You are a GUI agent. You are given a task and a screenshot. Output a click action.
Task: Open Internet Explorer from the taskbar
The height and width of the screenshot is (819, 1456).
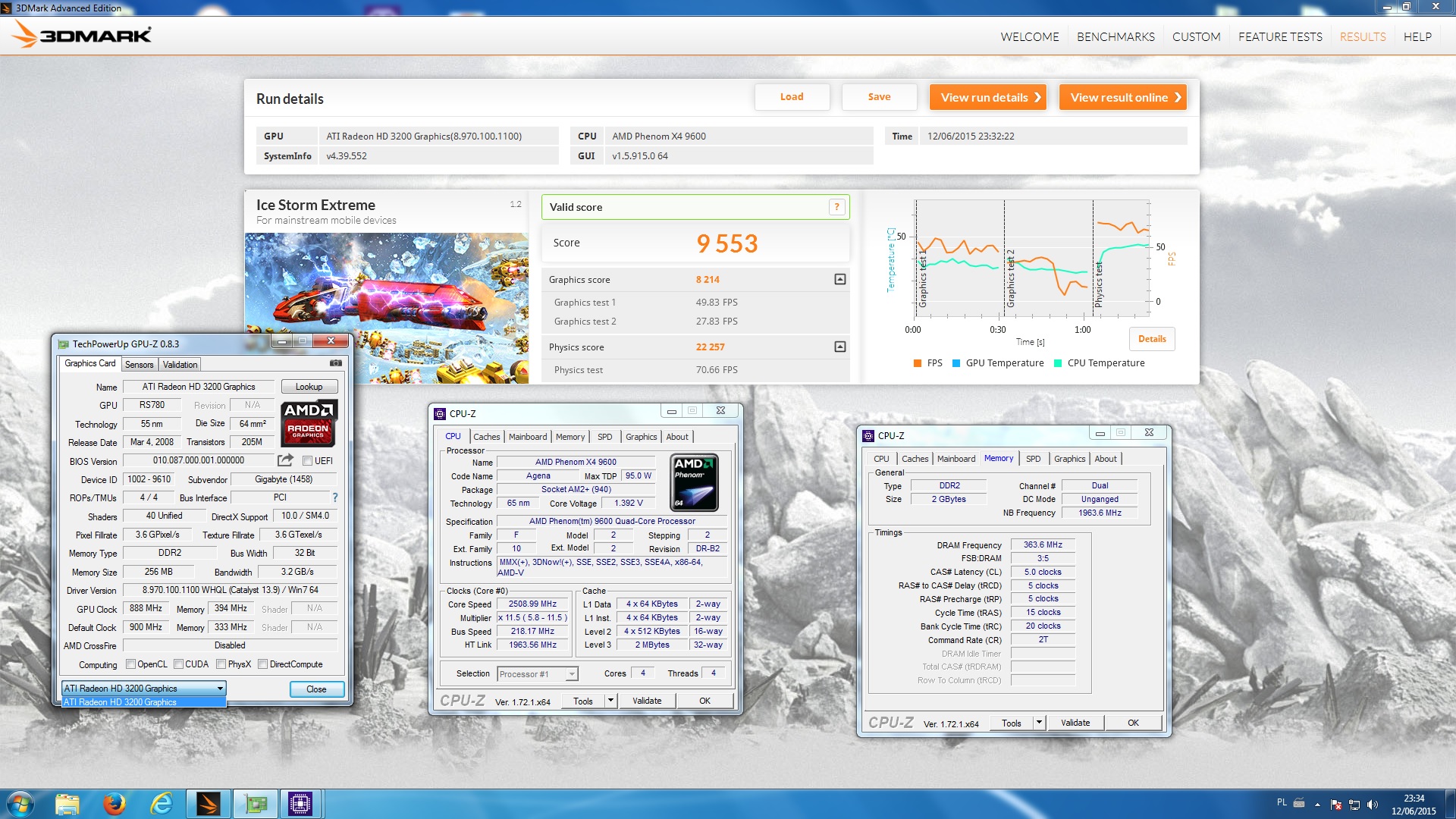162,804
